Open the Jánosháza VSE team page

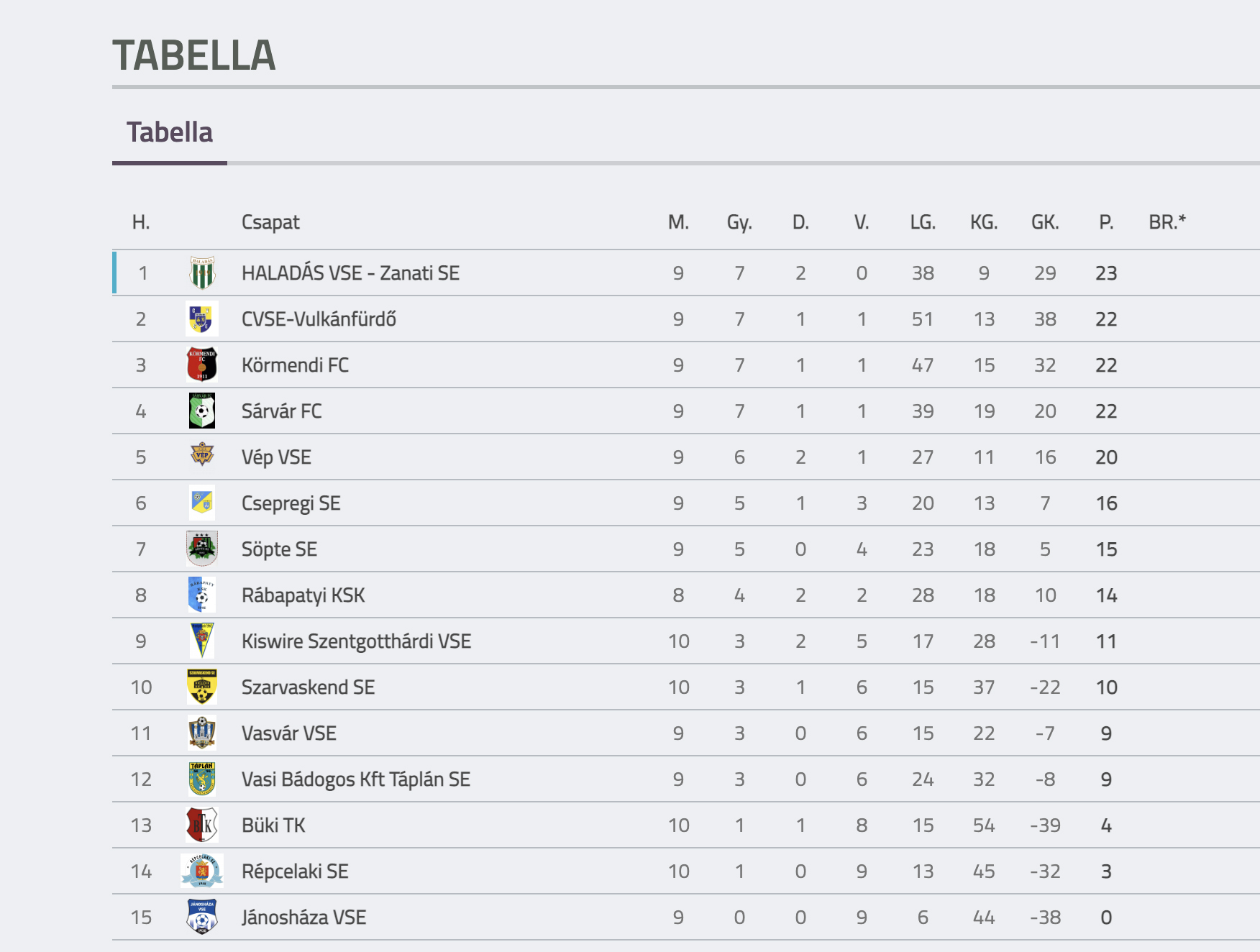point(304,917)
